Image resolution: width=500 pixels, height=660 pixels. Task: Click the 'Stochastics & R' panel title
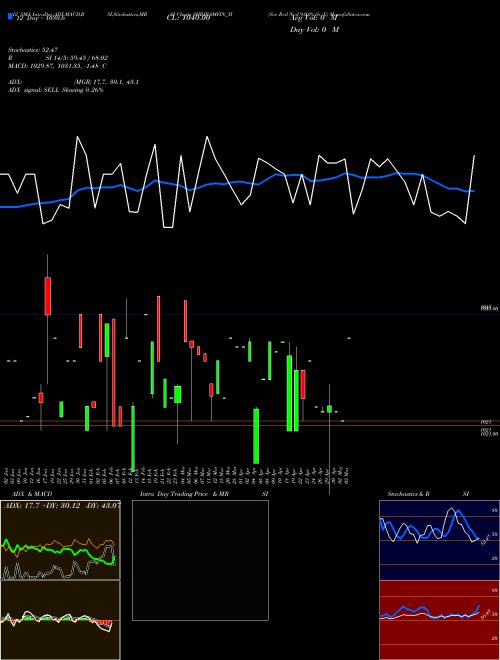click(x=408, y=494)
